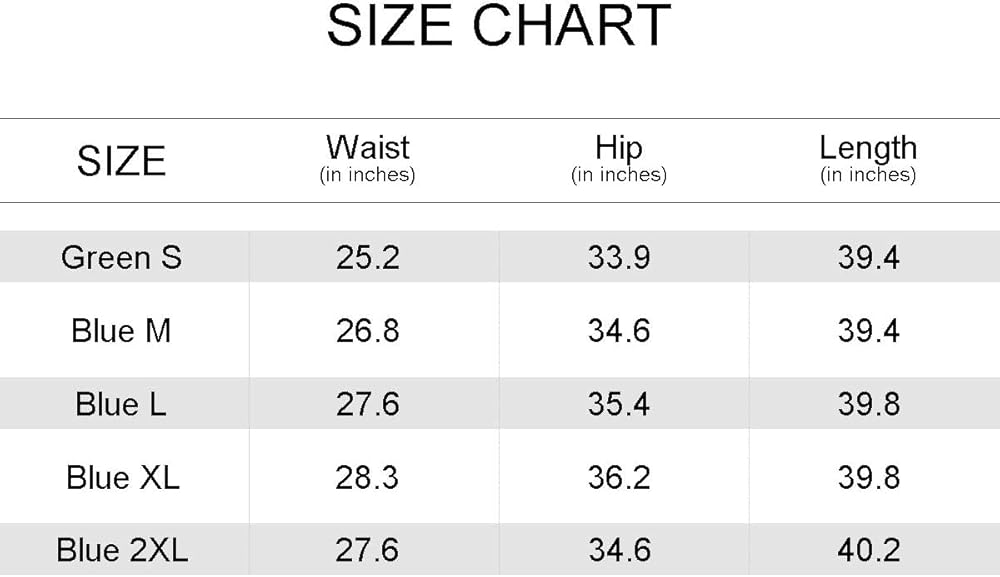The image size is (1000, 577).
Task: Select the Blue 2XL waist value 27.6
Action: point(368,550)
